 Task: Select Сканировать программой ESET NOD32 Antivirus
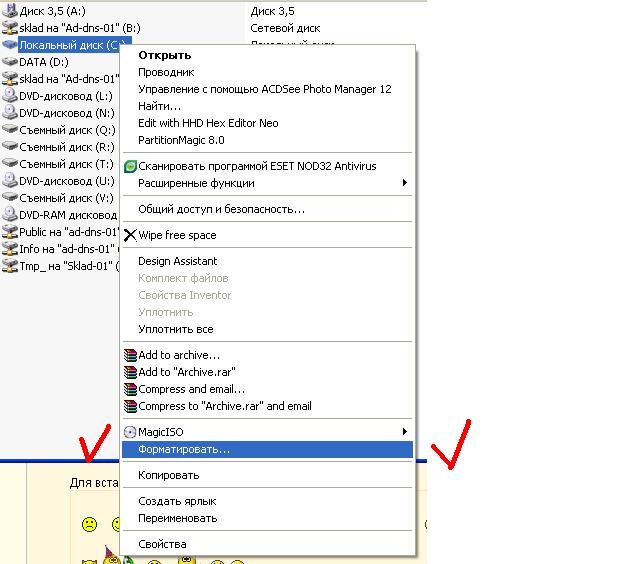(x=267, y=166)
